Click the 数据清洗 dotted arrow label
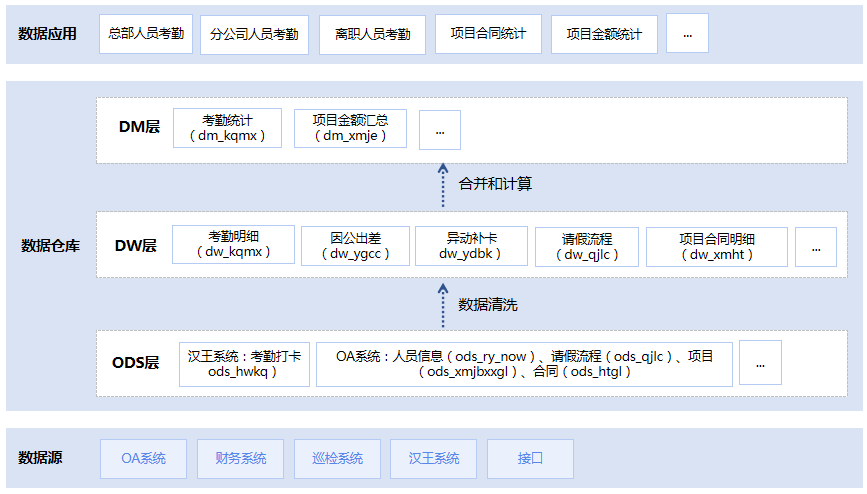The width and height of the screenshot is (867, 494). coord(487,304)
